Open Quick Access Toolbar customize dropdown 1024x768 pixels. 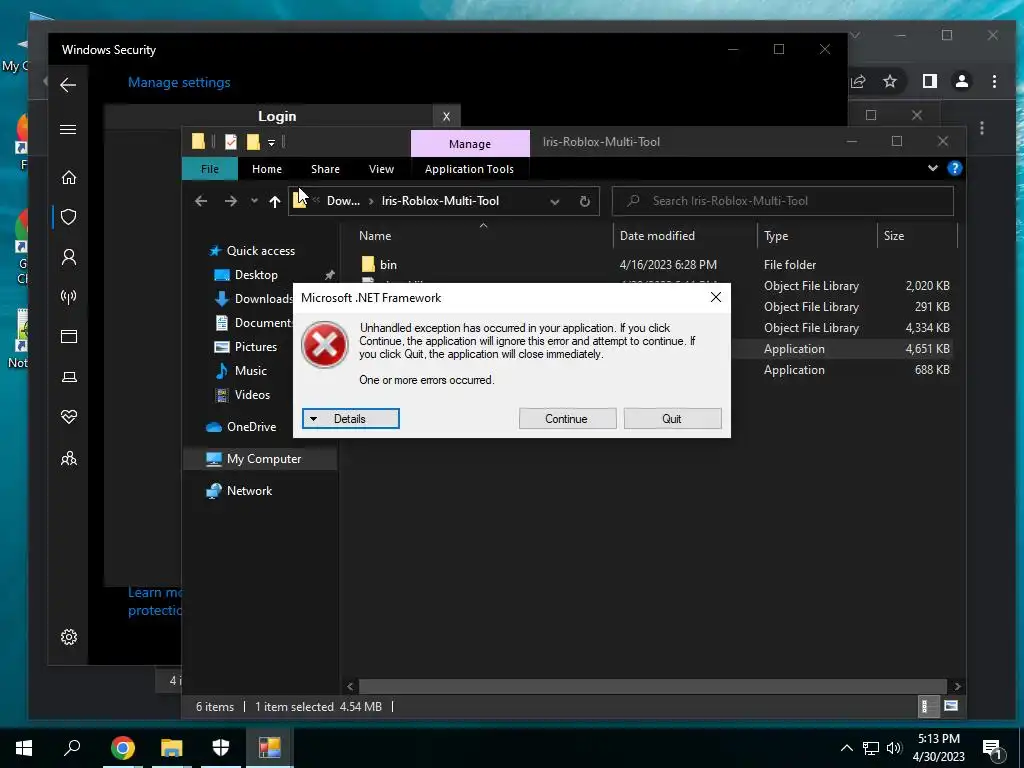click(271, 142)
